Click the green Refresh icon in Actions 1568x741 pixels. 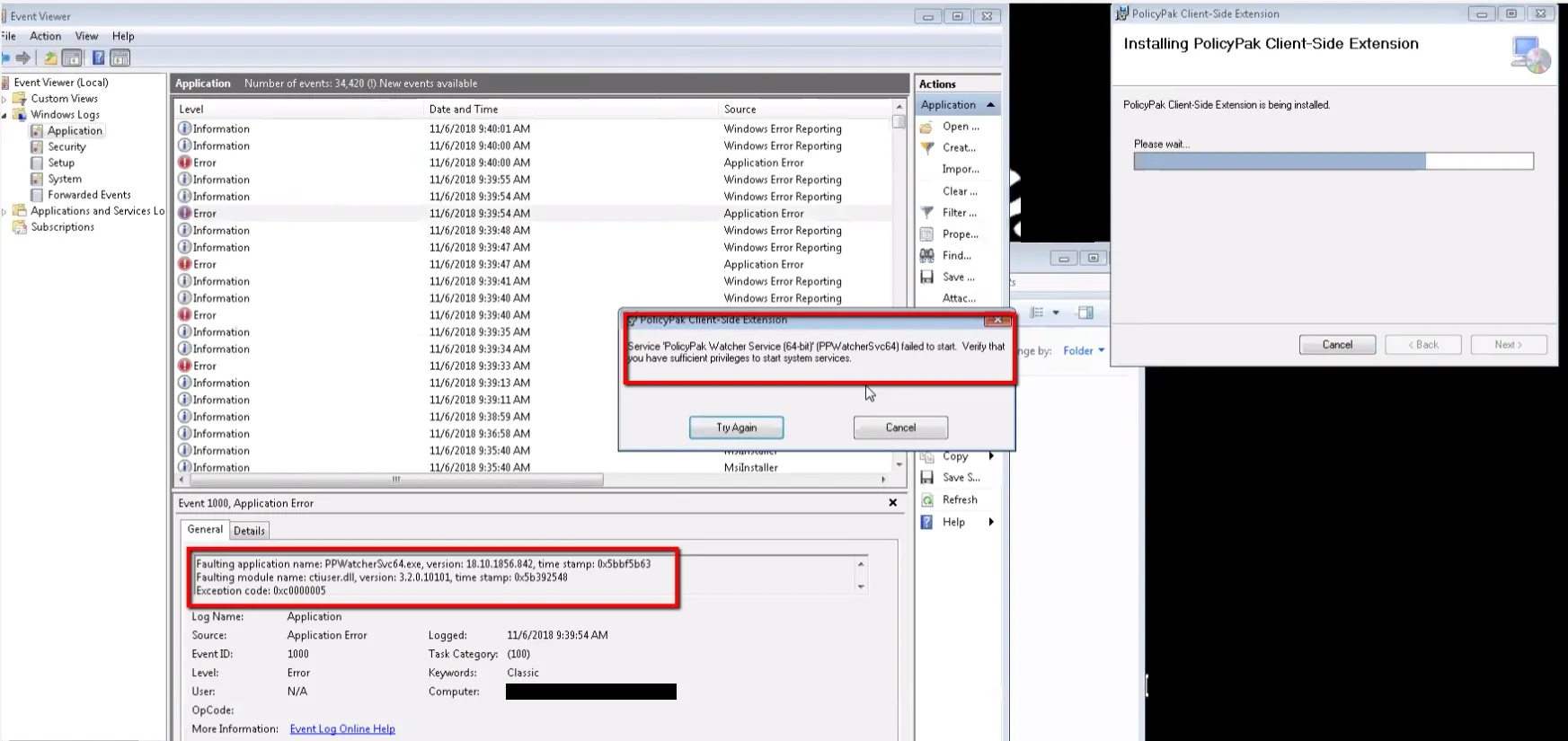(x=927, y=500)
